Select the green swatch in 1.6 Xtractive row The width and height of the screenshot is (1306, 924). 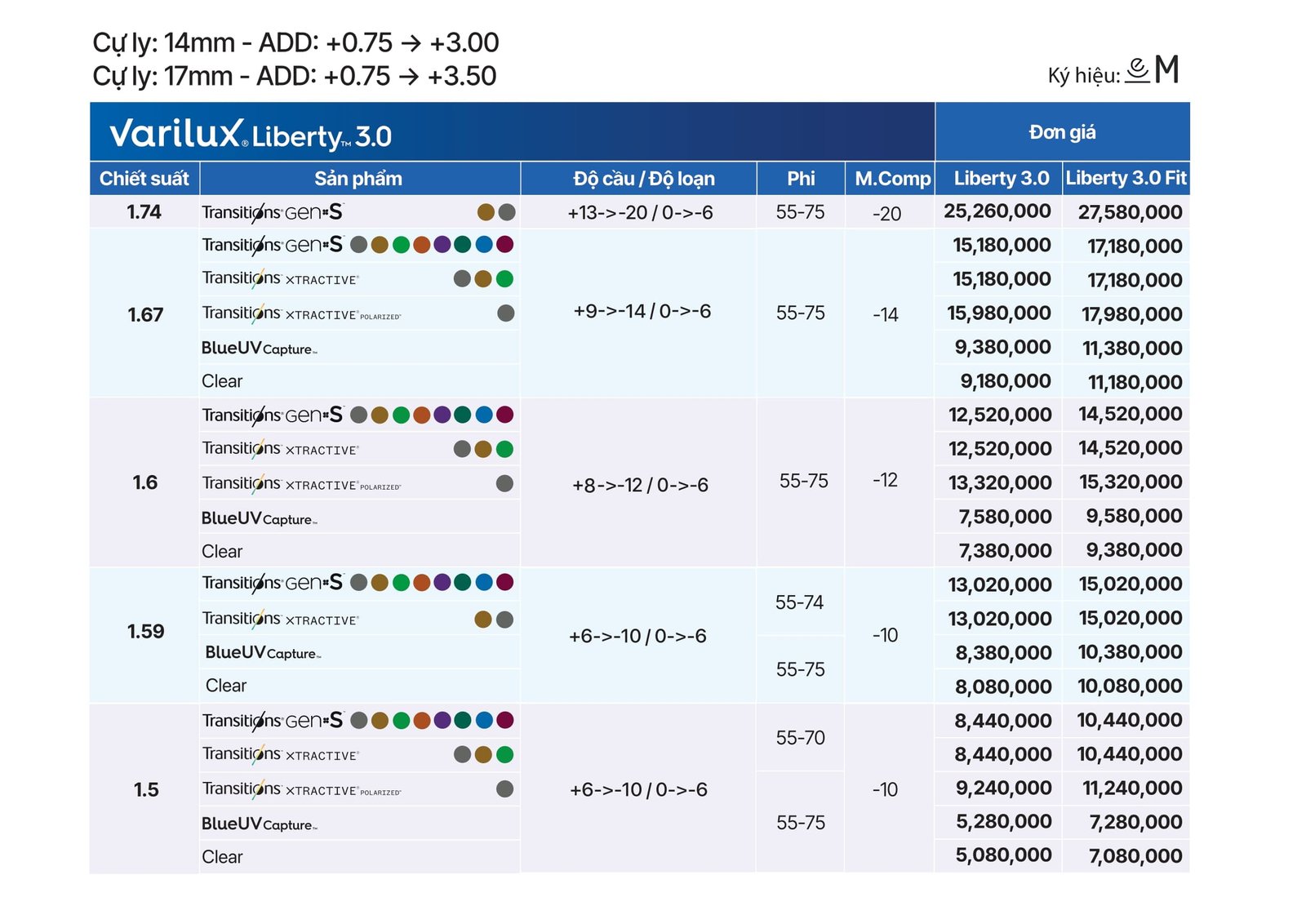504,449
